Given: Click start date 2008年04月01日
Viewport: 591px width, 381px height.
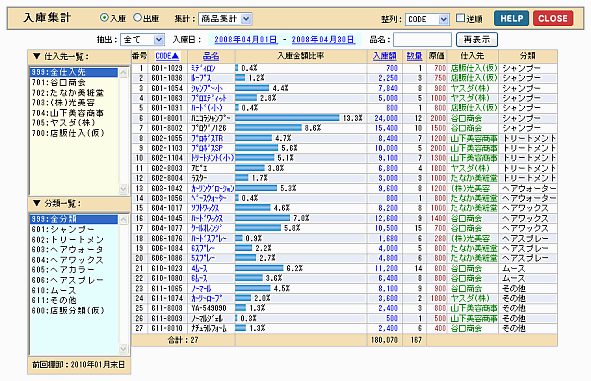Looking at the screenshot, I should pos(245,39).
